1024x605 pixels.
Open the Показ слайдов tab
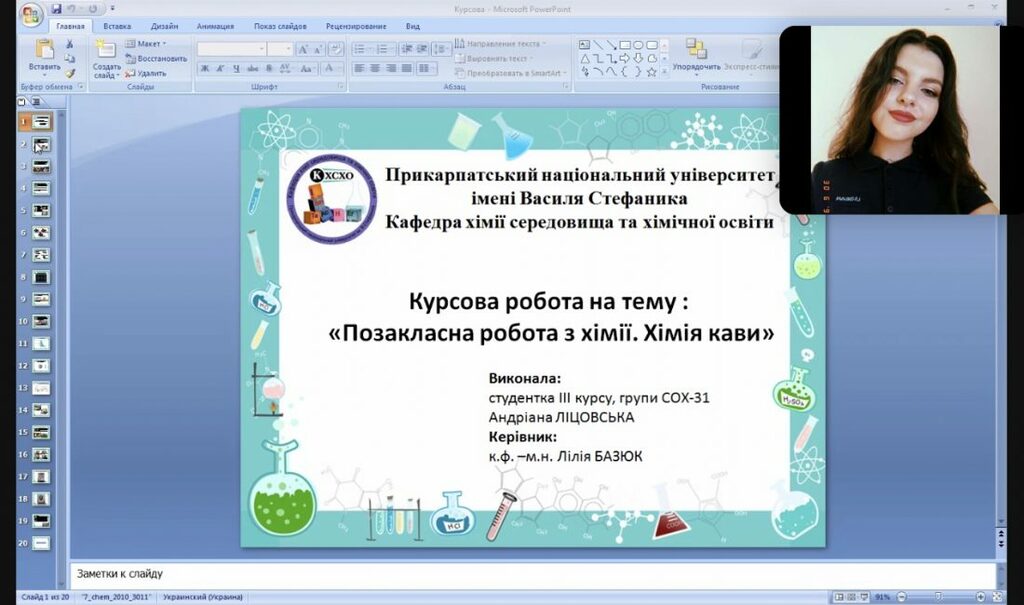[281, 27]
